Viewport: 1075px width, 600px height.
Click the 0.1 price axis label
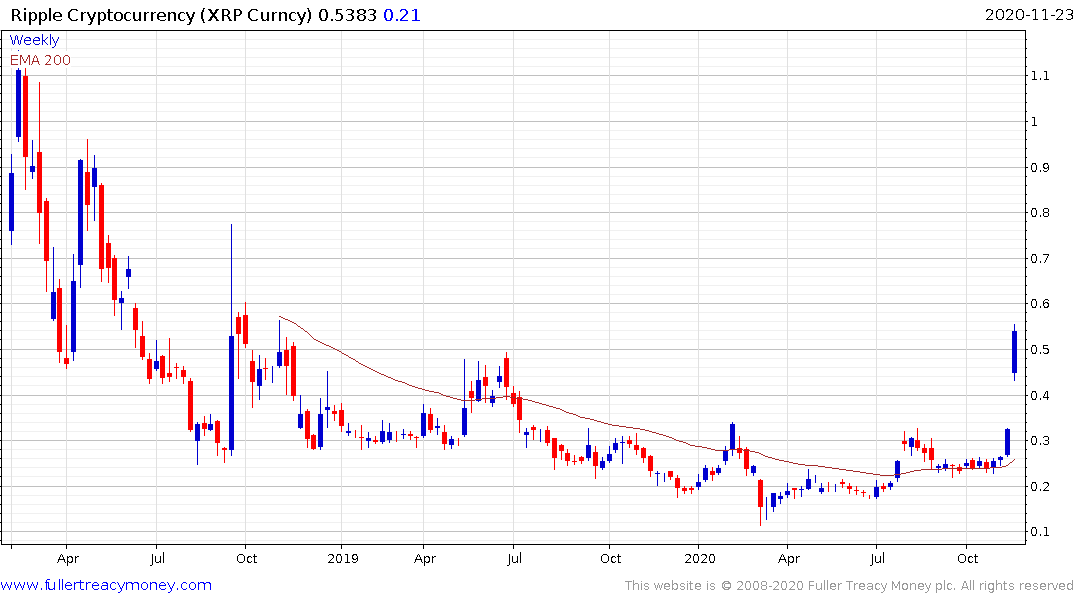1039,531
